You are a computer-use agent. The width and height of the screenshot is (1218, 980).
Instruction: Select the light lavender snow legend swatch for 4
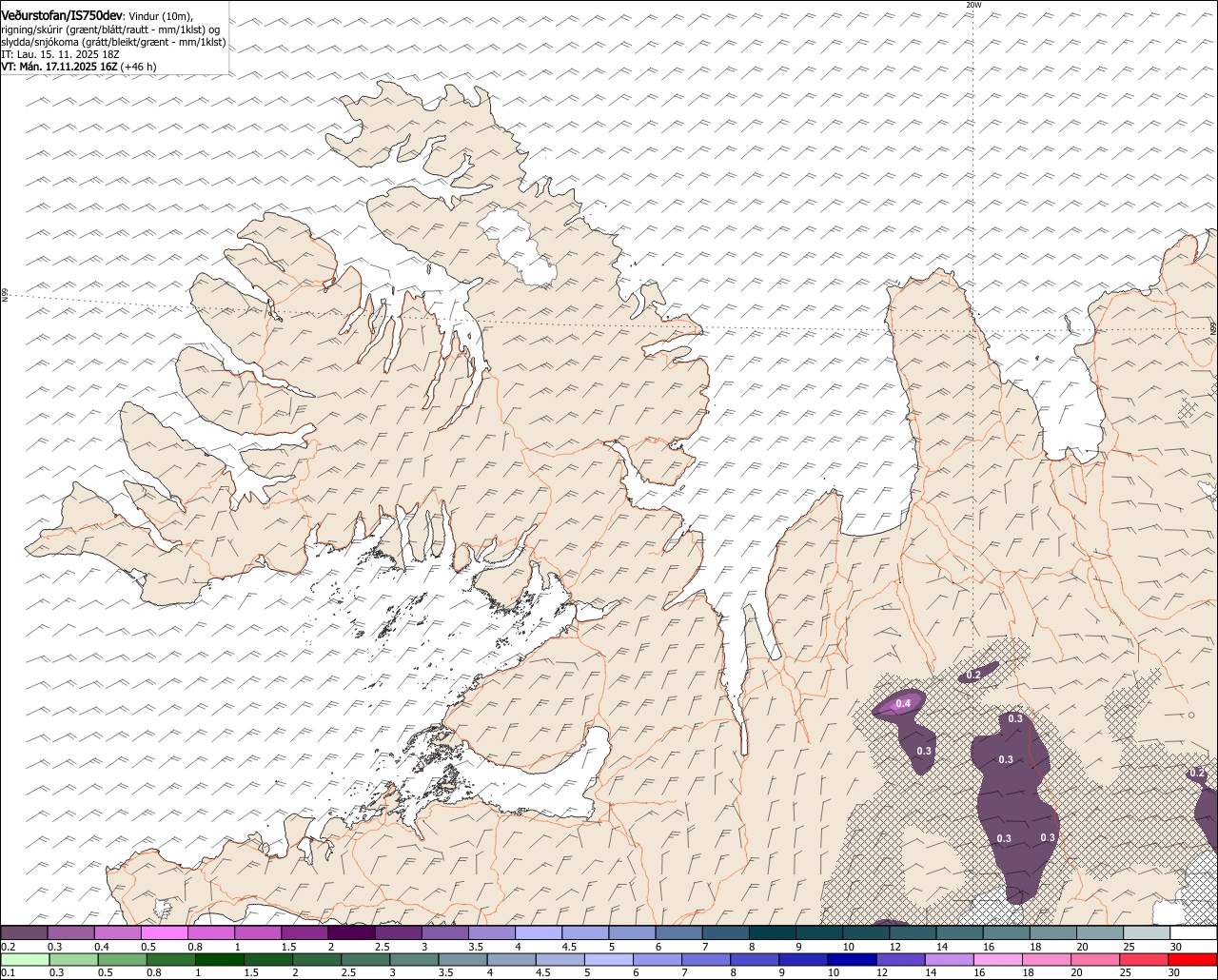538,932
